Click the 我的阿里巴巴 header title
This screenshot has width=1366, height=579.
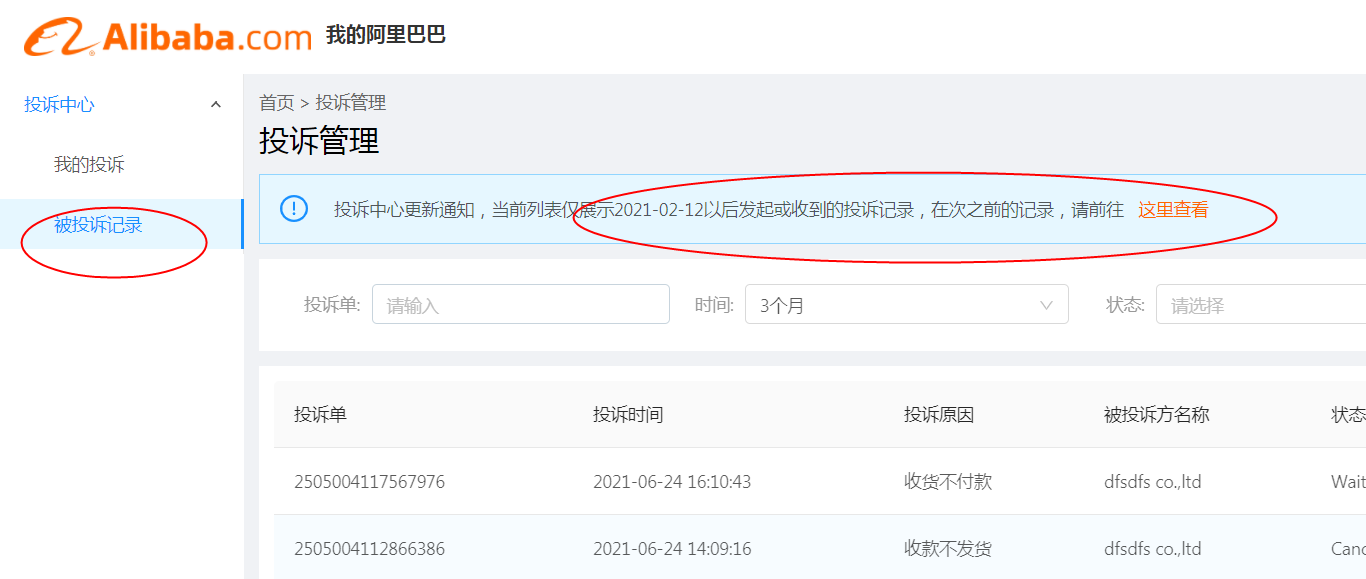(386, 35)
